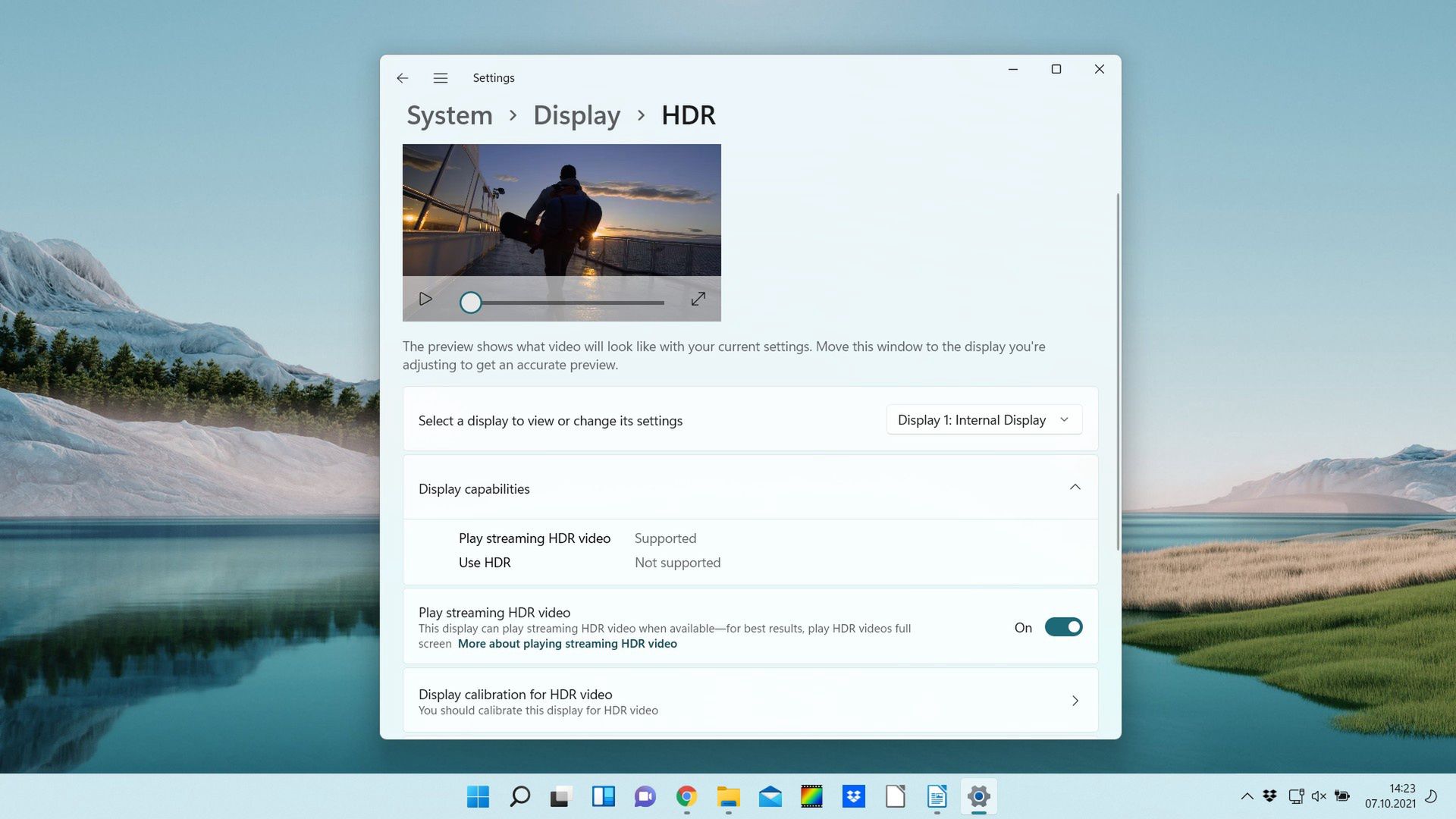Navigate to System in breadcrumb
This screenshot has height=819, width=1456.
click(x=450, y=115)
